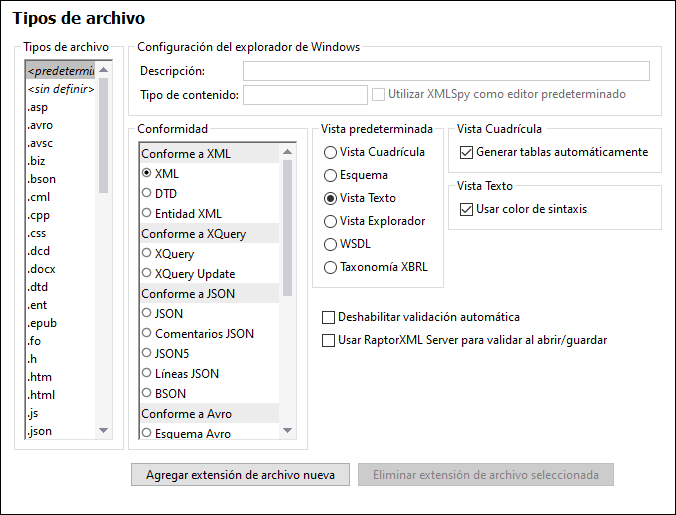Select the XQuery Update conformity radio button
Viewport: 676px width, 515px height.
pos(147,274)
